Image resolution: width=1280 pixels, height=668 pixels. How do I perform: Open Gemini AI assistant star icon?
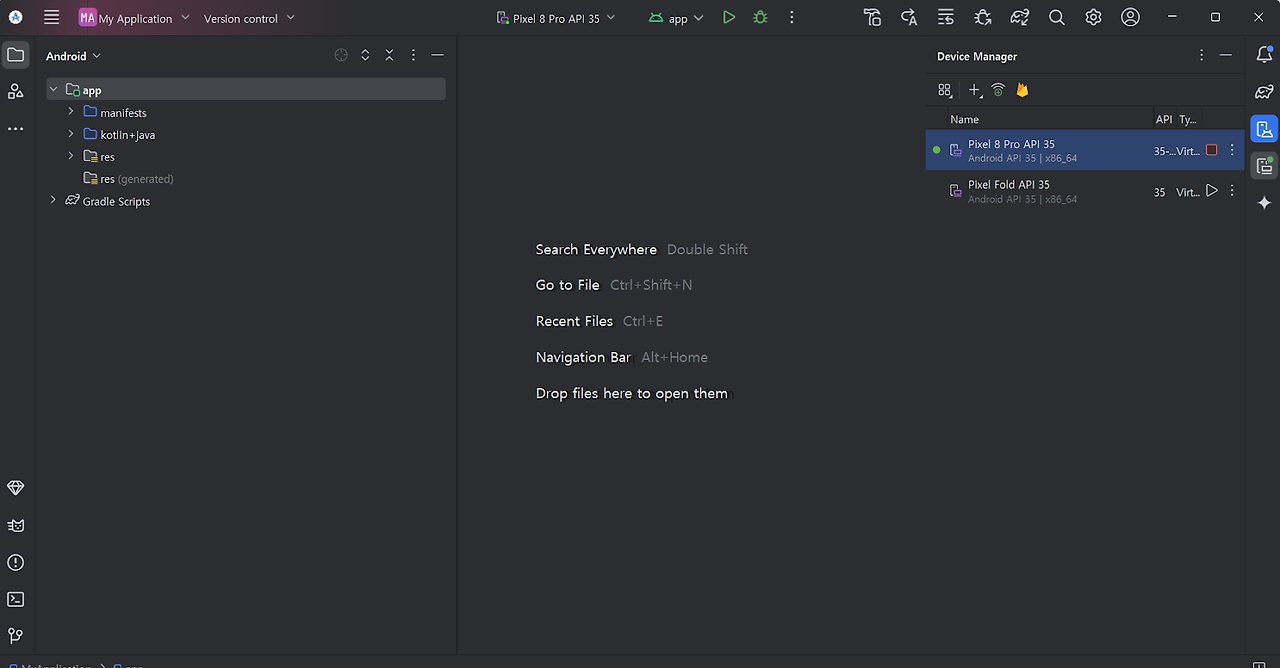(1264, 203)
